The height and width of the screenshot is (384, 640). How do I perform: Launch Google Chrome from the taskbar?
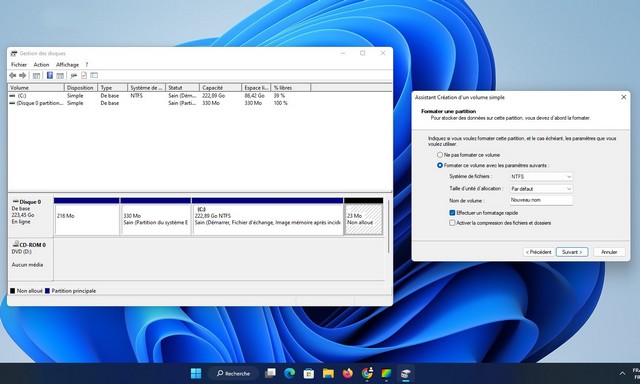(367, 373)
